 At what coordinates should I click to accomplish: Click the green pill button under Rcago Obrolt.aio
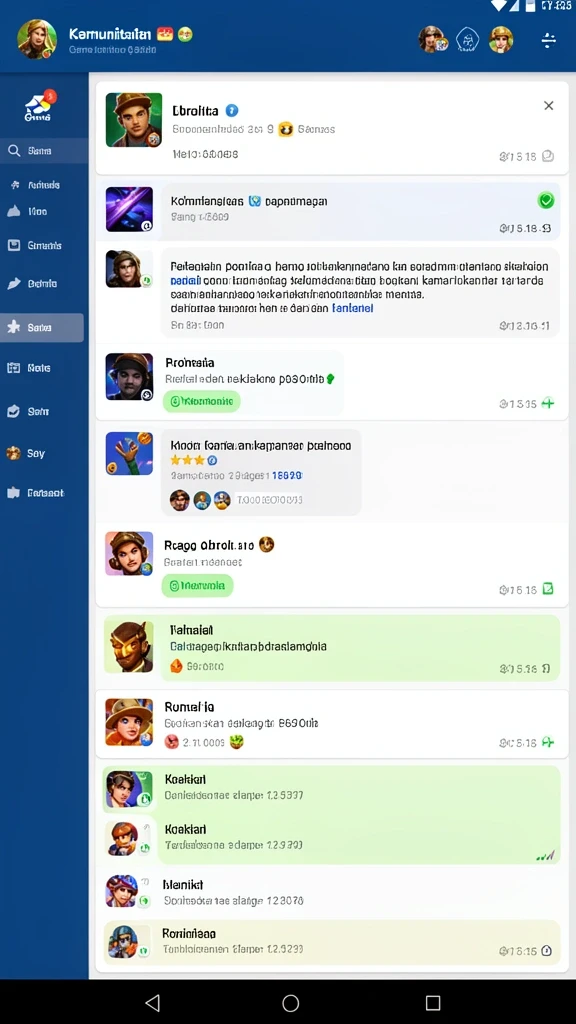tap(197, 586)
